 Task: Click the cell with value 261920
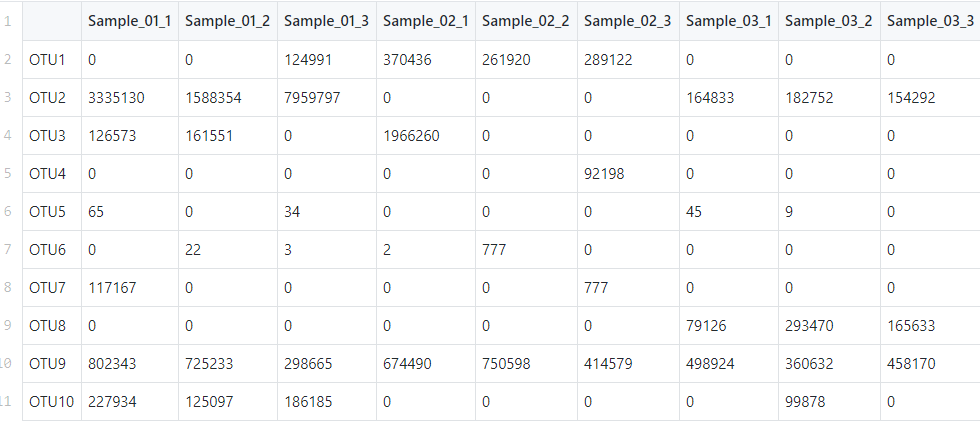pyautogui.click(x=526, y=60)
